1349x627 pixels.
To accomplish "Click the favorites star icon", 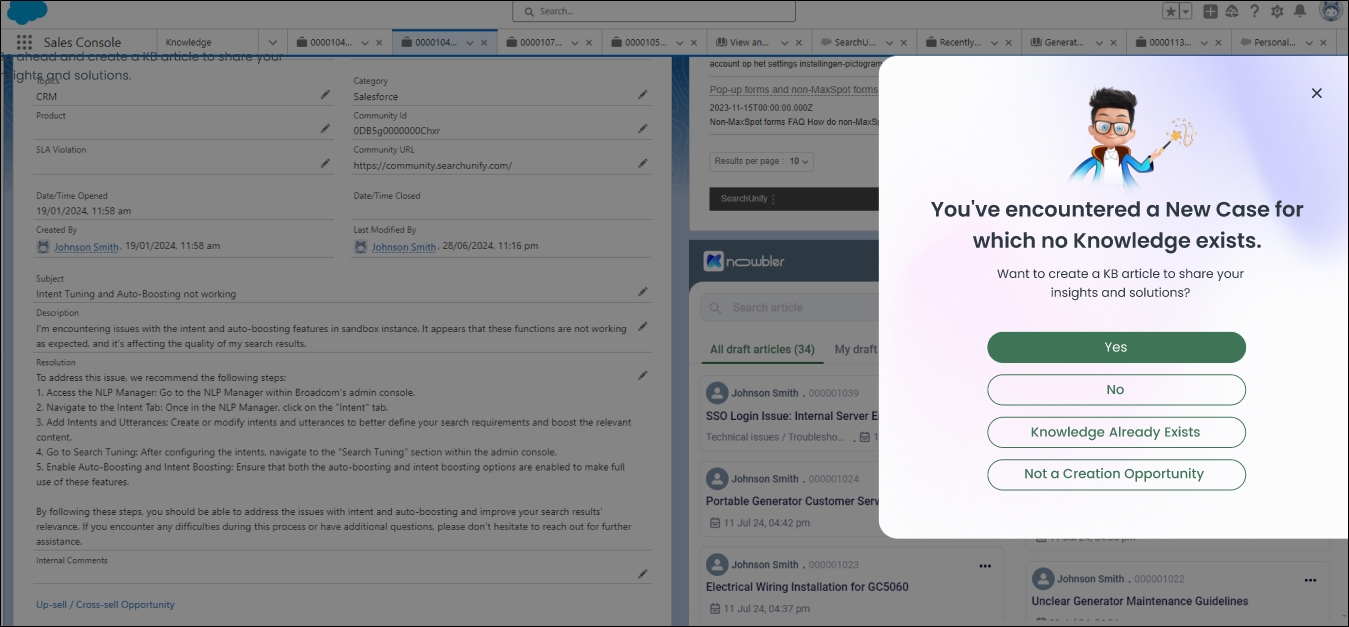I will (x=1170, y=11).
